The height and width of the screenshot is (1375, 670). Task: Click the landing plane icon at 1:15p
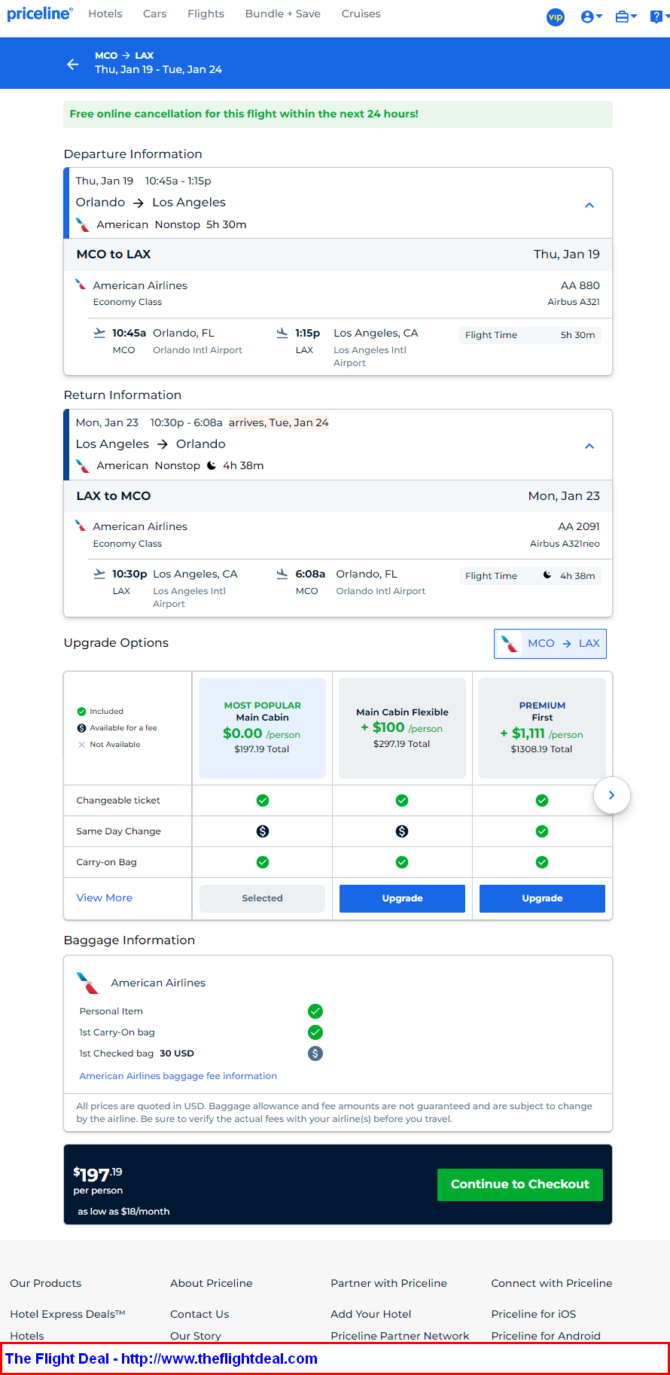click(283, 333)
